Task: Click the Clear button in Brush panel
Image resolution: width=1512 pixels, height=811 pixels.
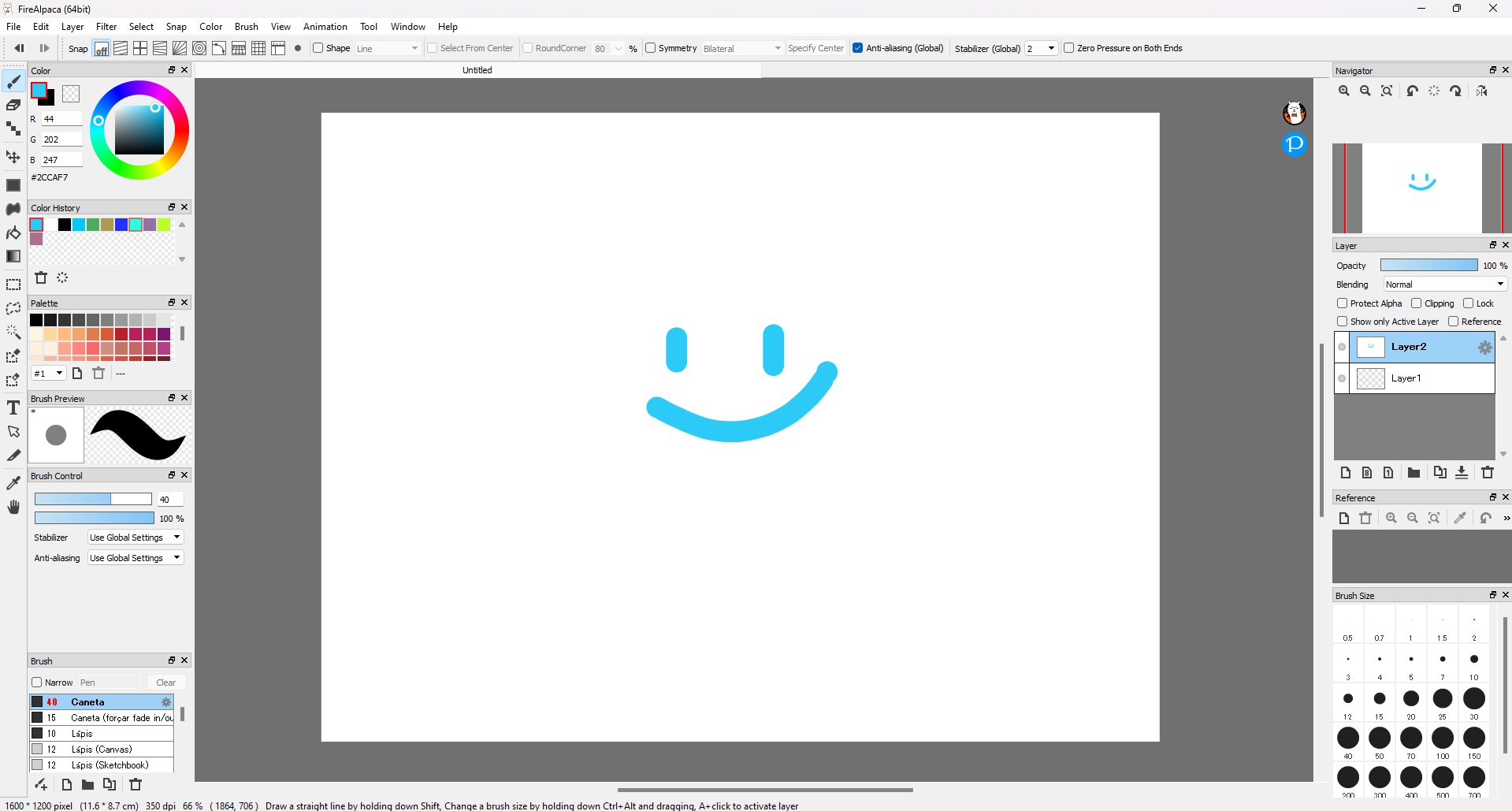Action: point(165,683)
